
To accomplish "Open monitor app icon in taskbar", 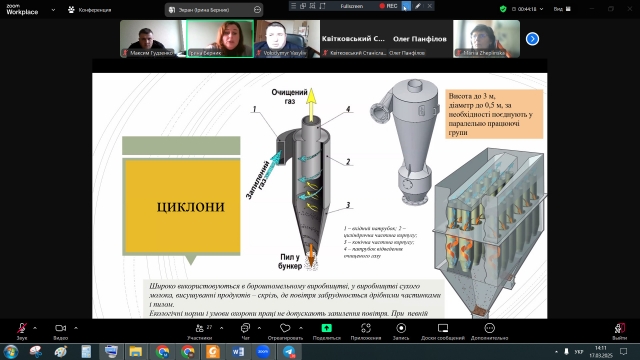I will pyautogui.click(x=111, y=352).
